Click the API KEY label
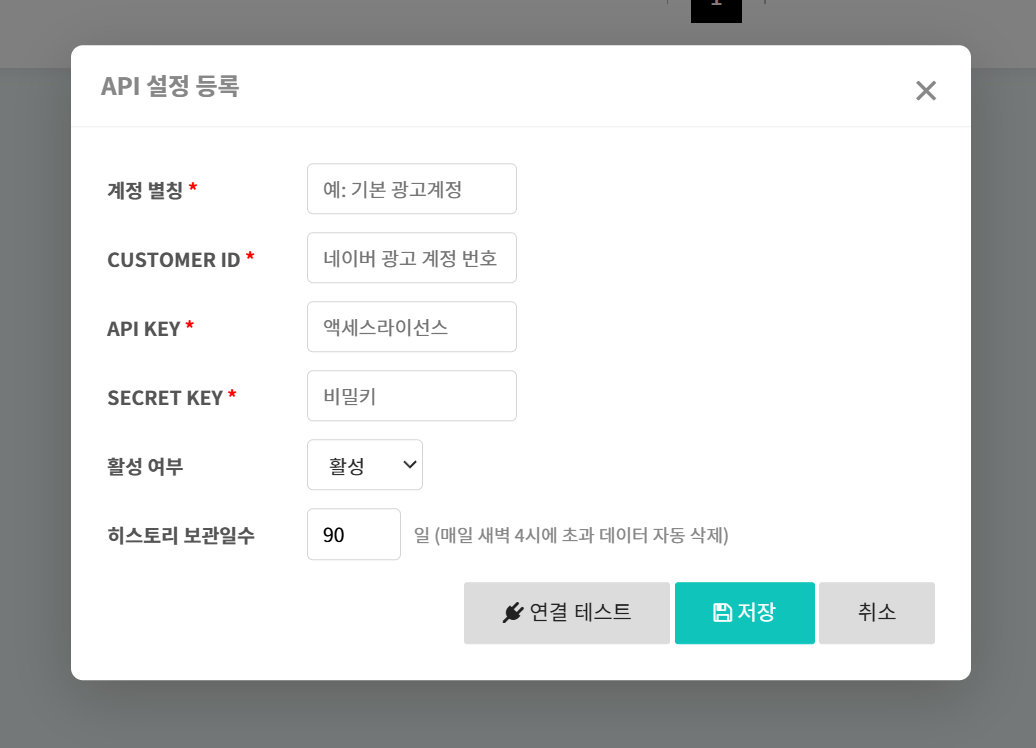This screenshot has height=748, width=1036. coord(144,329)
